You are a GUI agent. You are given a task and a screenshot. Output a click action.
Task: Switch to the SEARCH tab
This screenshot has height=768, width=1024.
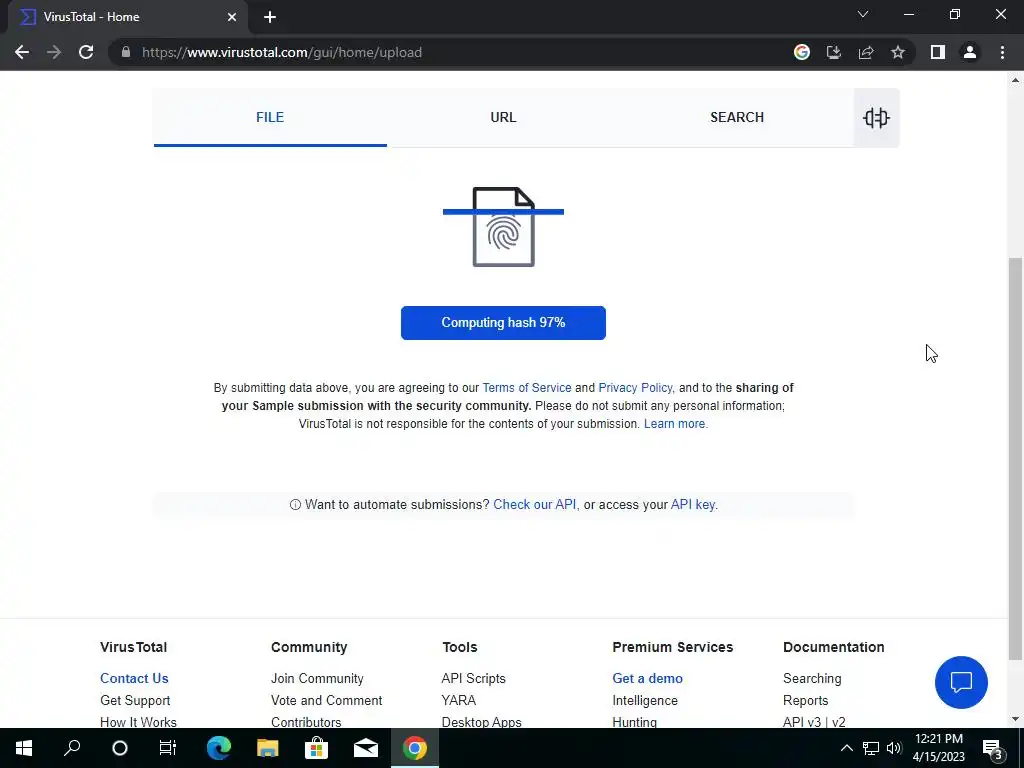[x=737, y=118]
